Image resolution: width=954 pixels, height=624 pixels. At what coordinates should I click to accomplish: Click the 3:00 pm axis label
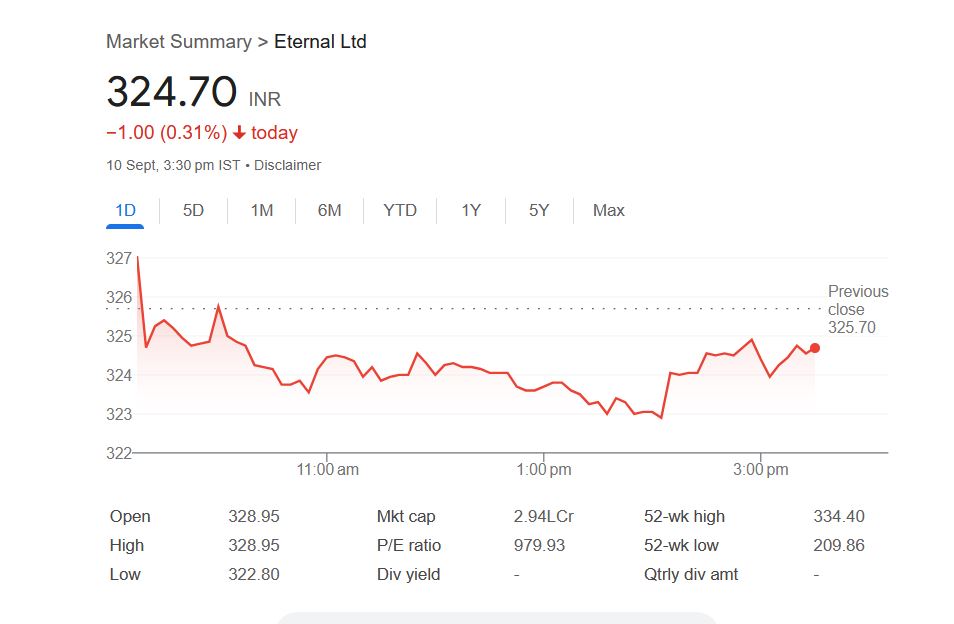coord(761,470)
